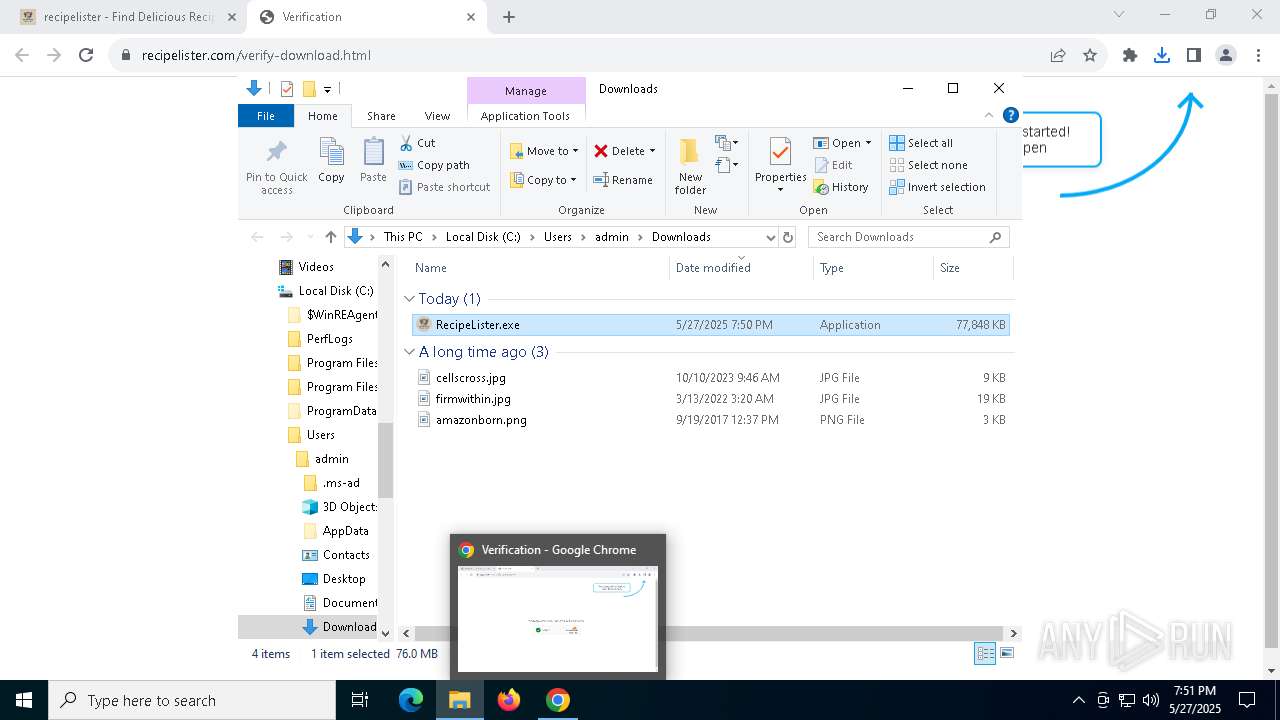Collapse the Today (1) group

coord(410,299)
